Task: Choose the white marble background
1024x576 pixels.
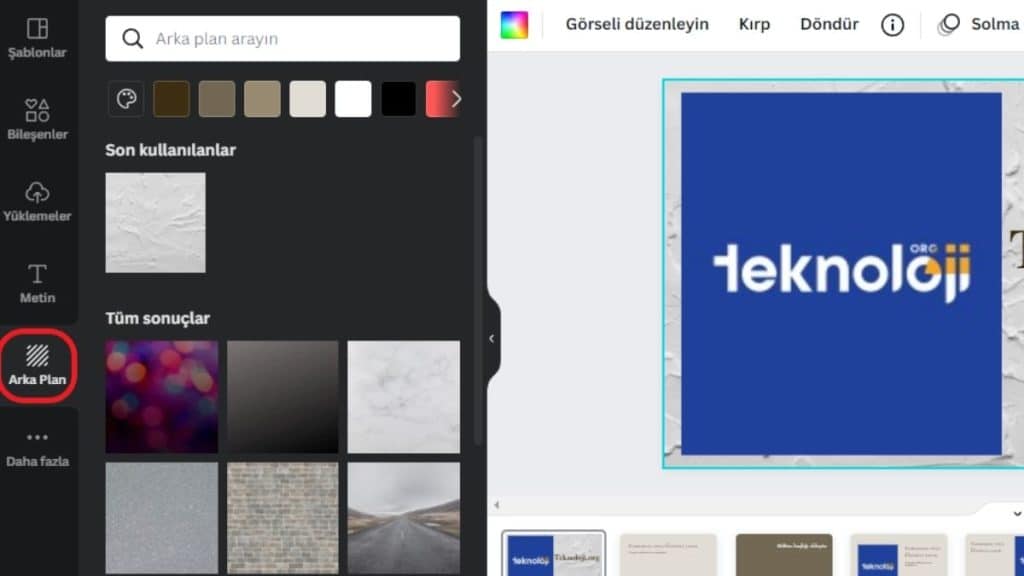Action: (x=404, y=396)
